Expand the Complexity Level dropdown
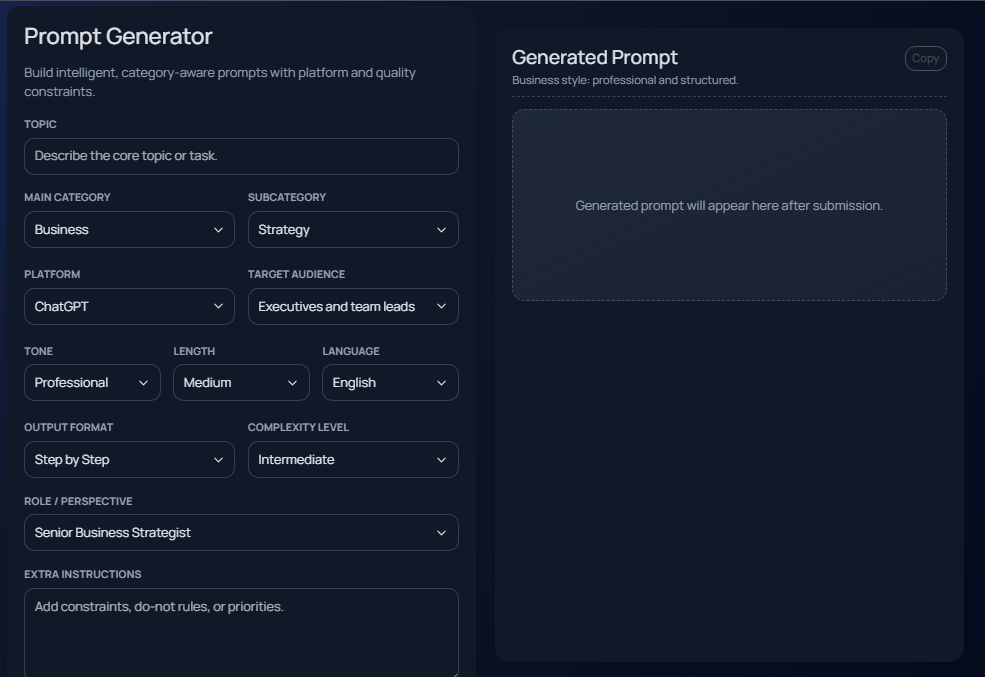 pos(352,460)
